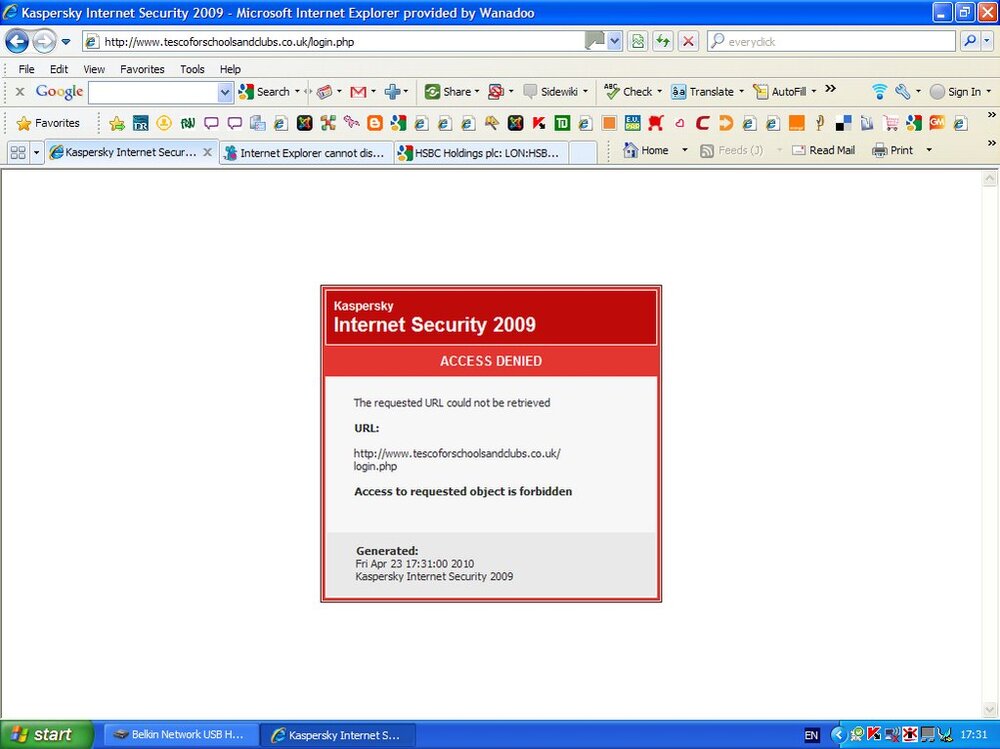The image size is (1000, 749).
Task: Click Sign In on Google toolbar
Action: click(955, 92)
